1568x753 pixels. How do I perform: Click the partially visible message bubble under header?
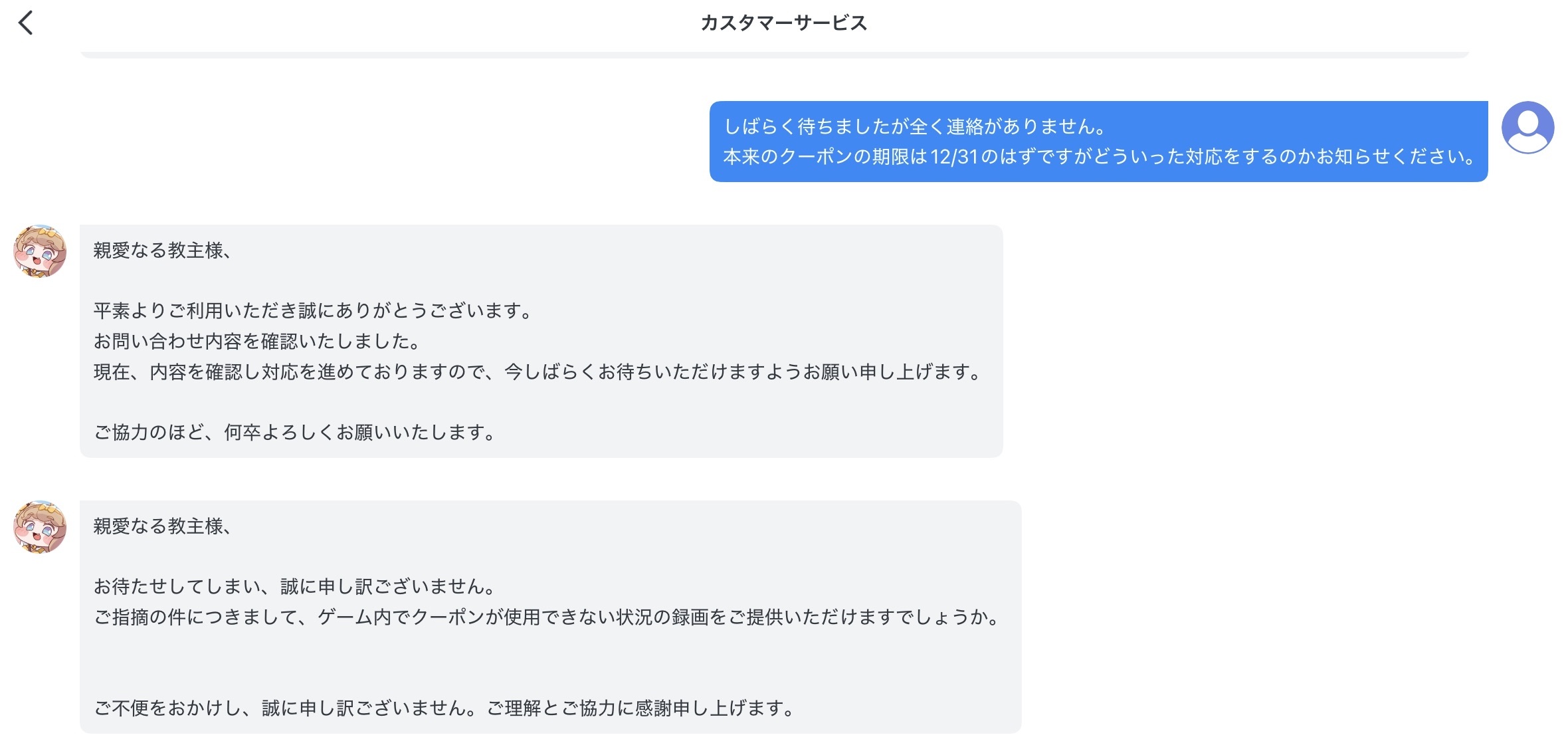tap(774, 54)
